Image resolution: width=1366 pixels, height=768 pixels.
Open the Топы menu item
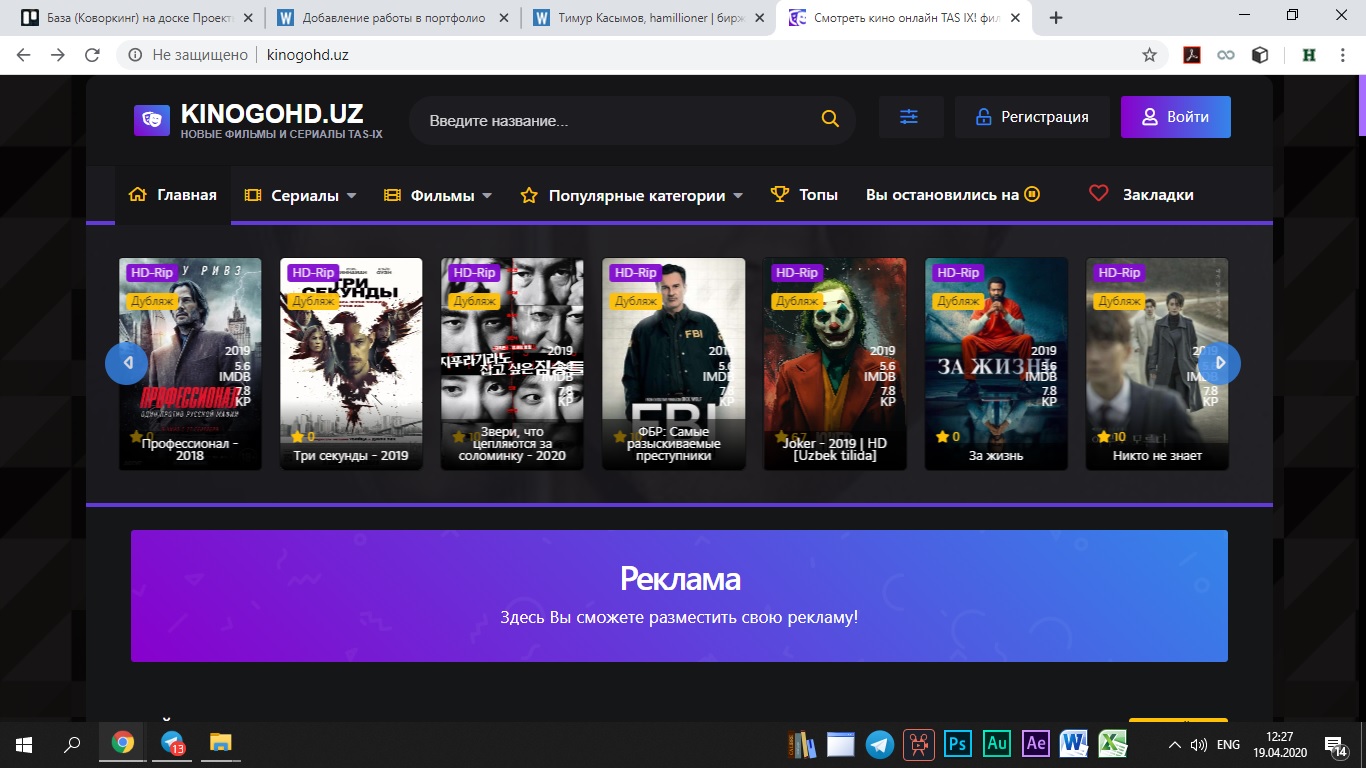(x=804, y=196)
